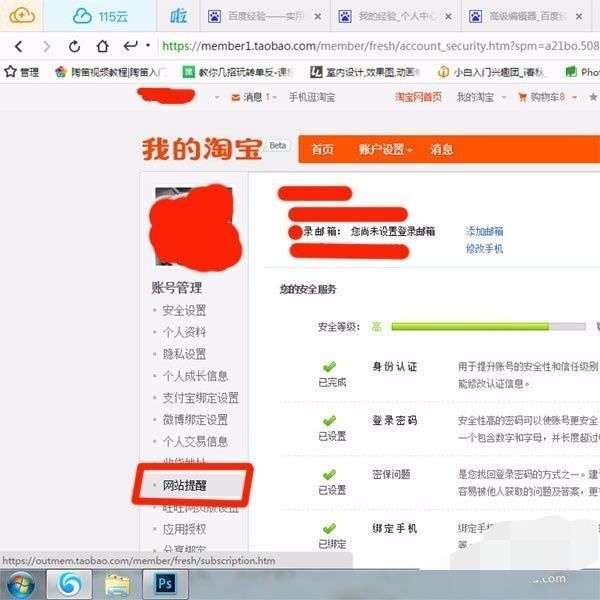Expand the 购物车 dropdown arrow

click(574, 98)
